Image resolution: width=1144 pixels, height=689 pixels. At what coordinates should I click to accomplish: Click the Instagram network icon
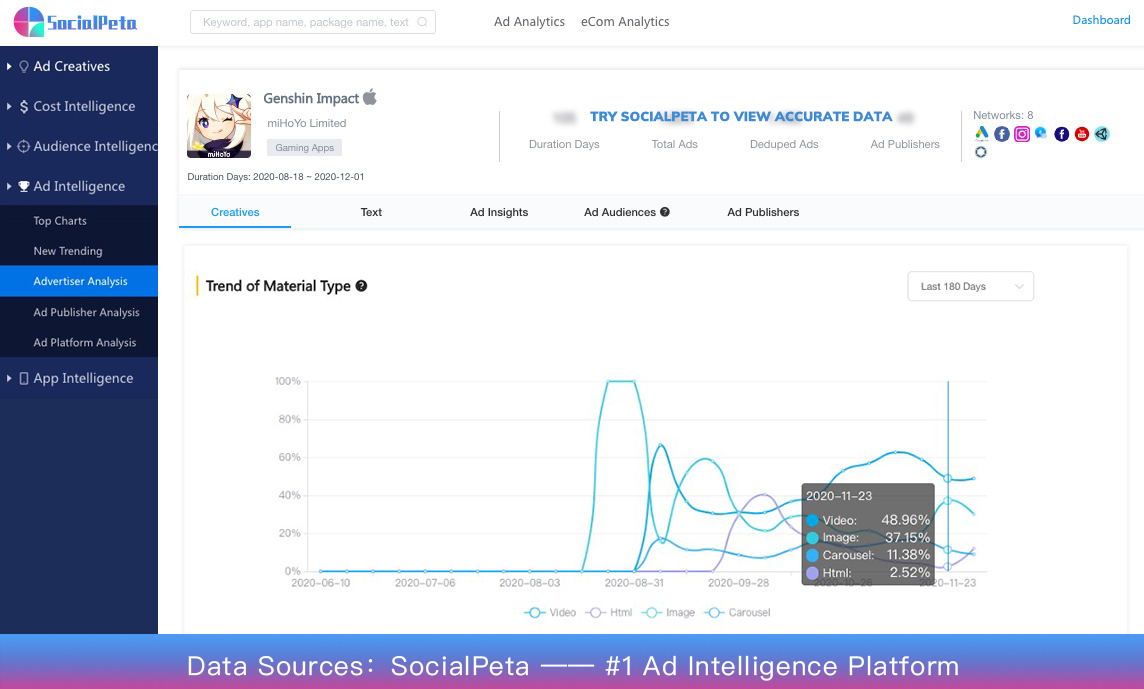tap(1022, 134)
